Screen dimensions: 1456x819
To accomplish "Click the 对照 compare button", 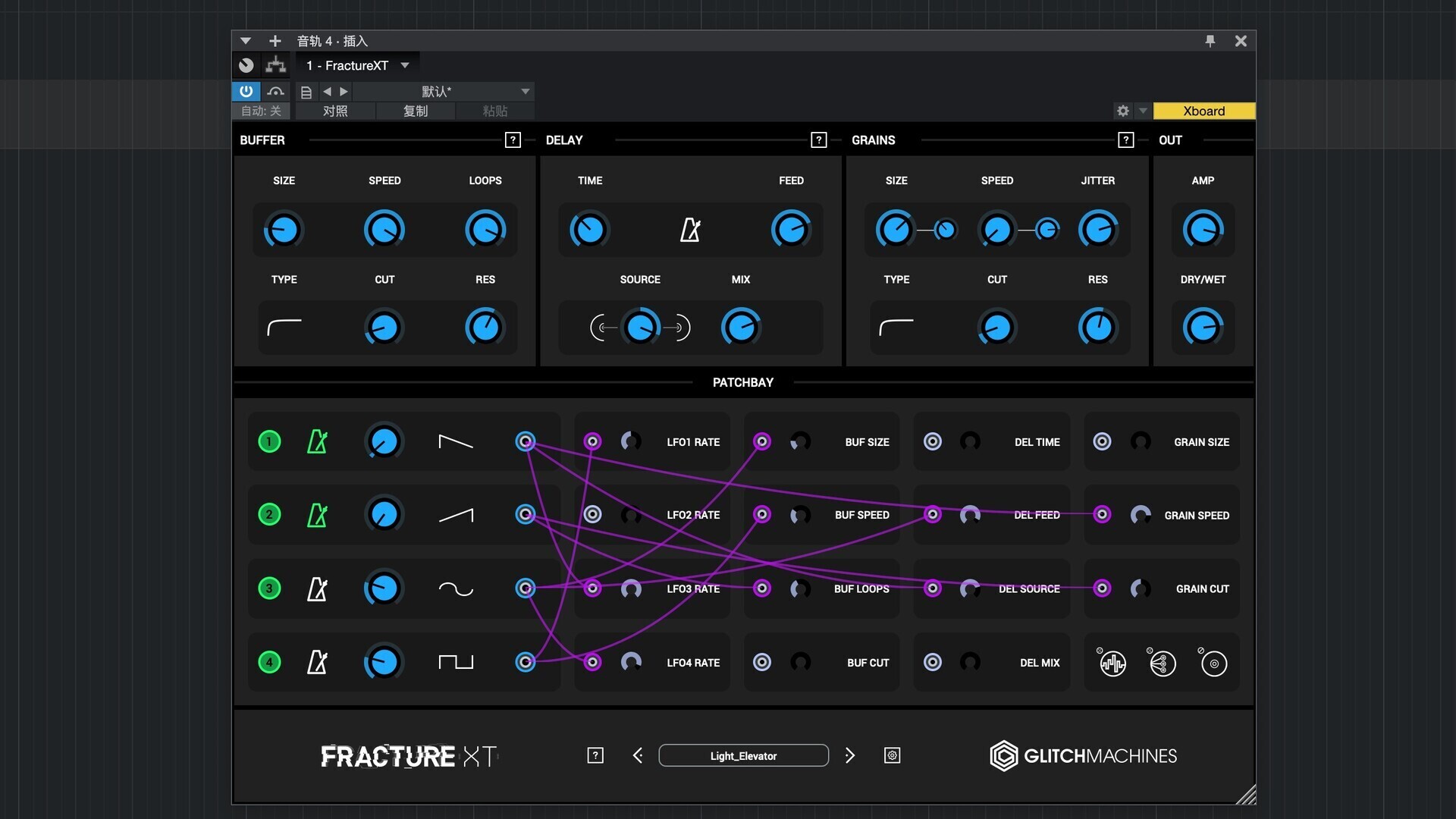I will coord(335,111).
